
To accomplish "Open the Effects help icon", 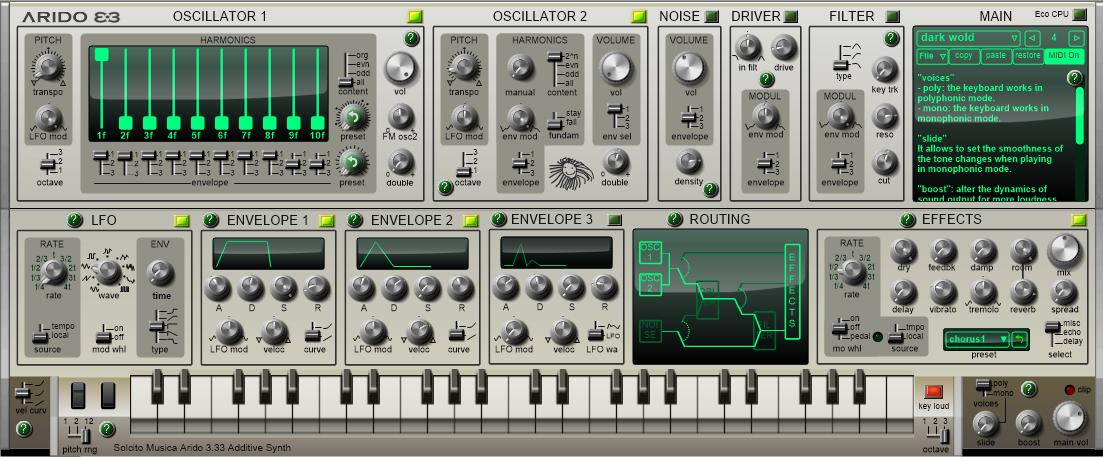I will coord(907,220).
